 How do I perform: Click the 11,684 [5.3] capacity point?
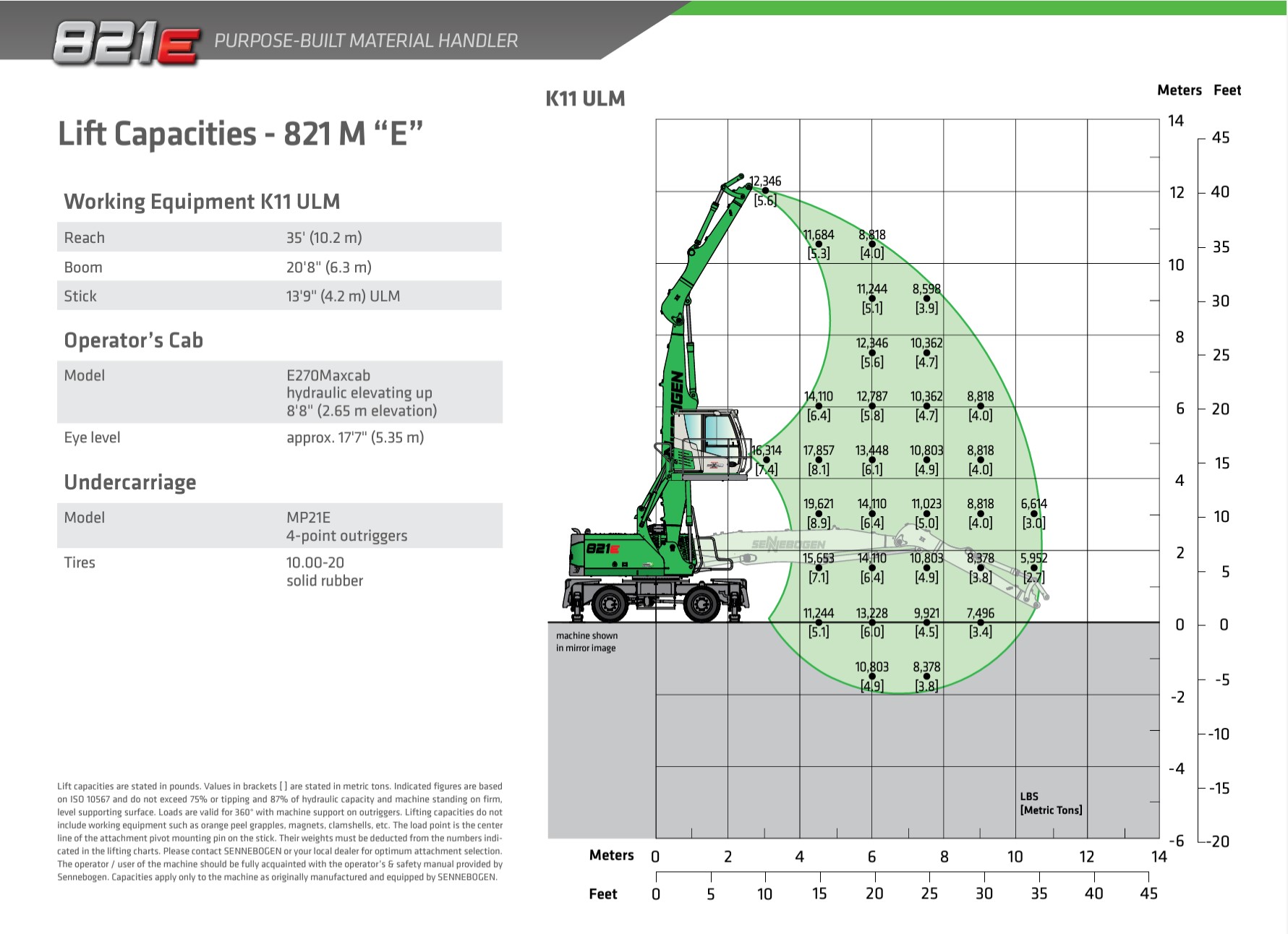pyautogui.click(x=819, y=244)
